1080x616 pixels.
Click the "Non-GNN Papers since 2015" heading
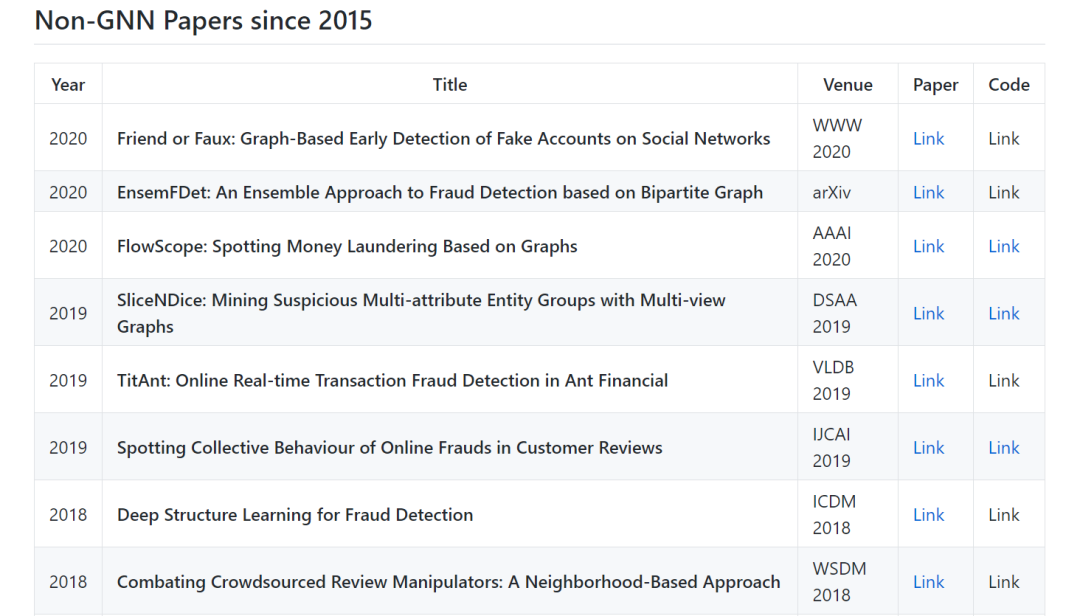pyautogui.click(x=203, y=21)
